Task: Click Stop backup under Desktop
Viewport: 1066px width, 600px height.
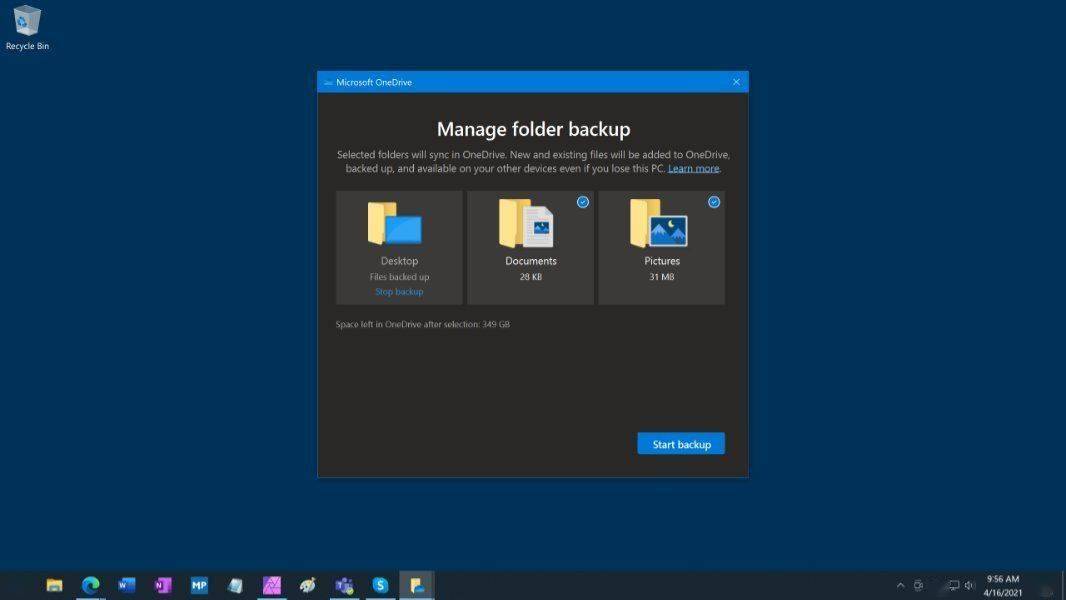Action: pyautogui.click(x=399, y=292)
